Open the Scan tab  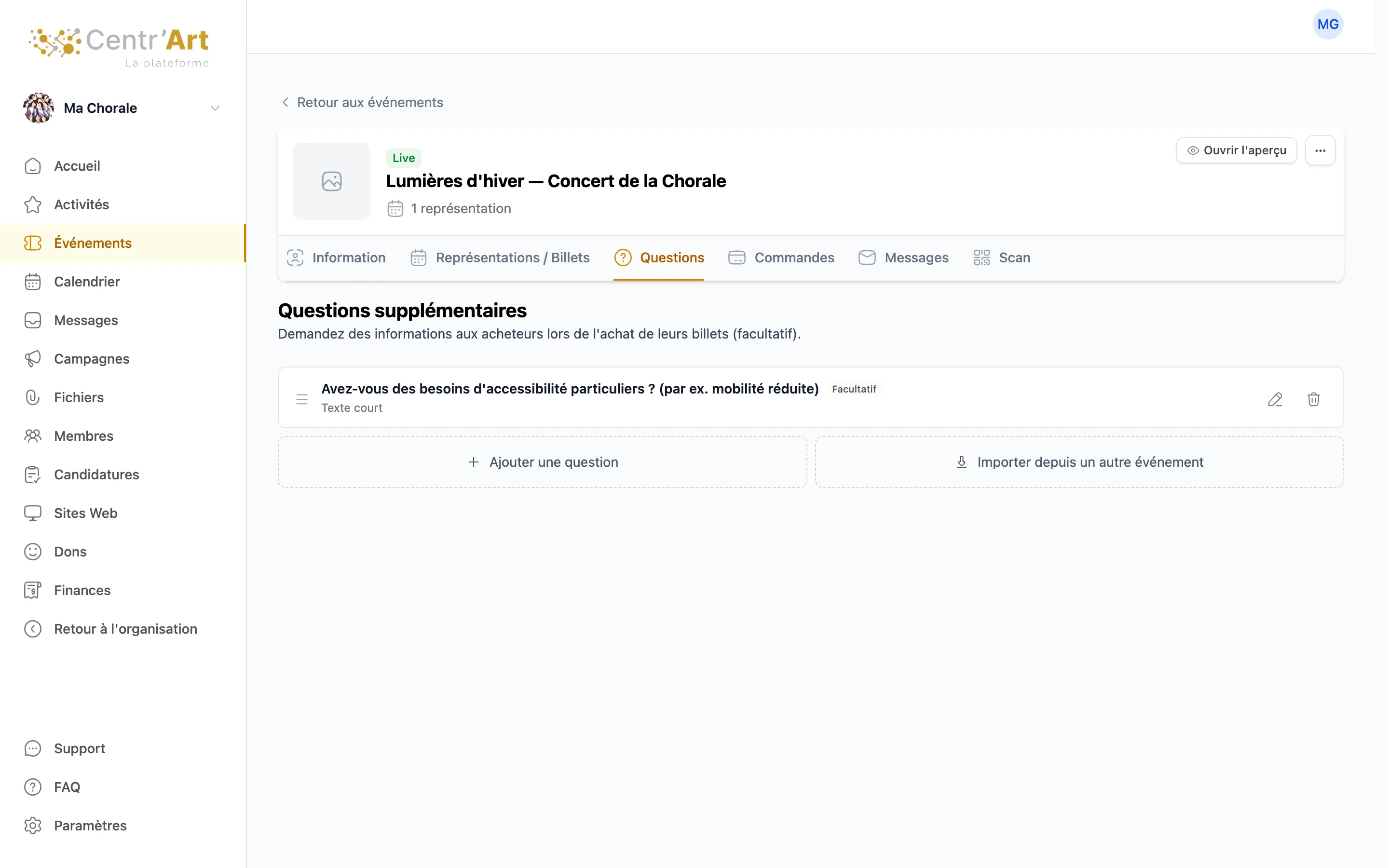[1002, 258]
